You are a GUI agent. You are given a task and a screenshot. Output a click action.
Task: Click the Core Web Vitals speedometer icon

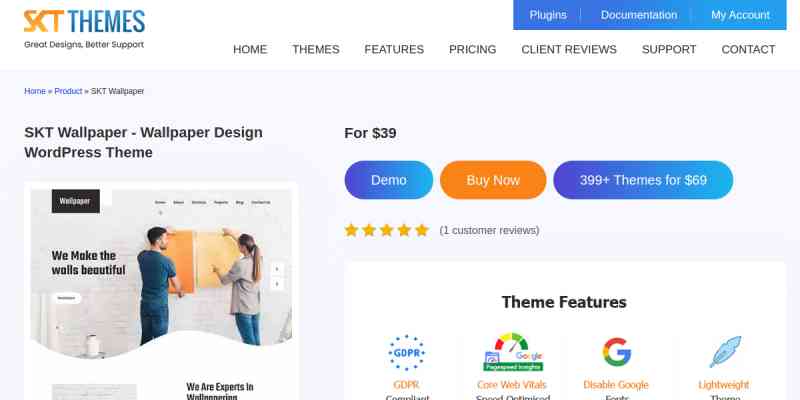click(x=513, y=352)
